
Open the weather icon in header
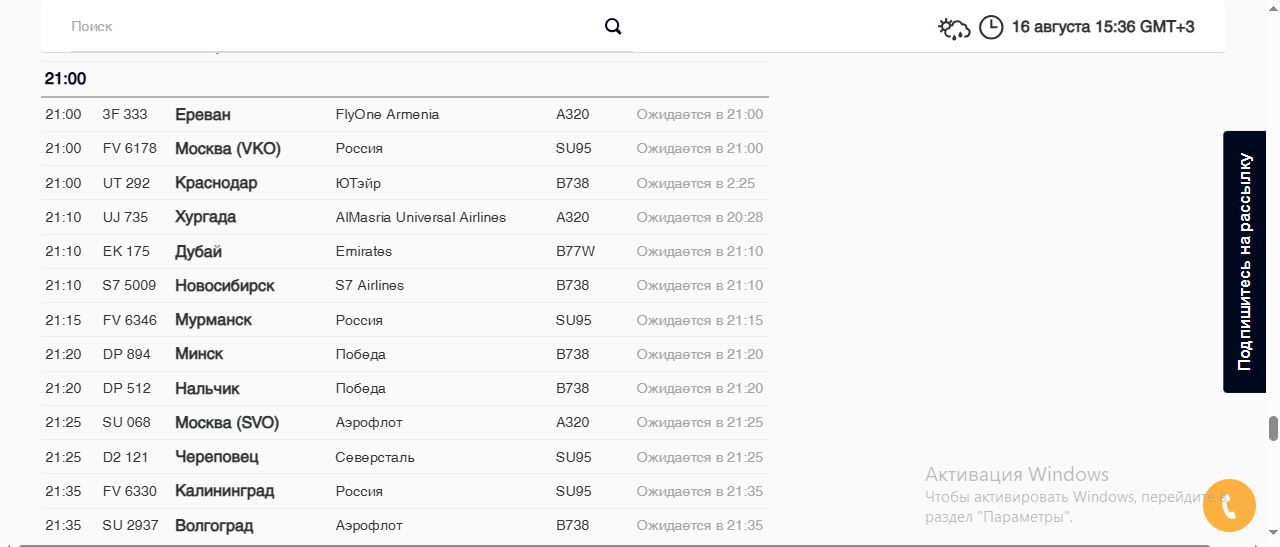[954, 28]
